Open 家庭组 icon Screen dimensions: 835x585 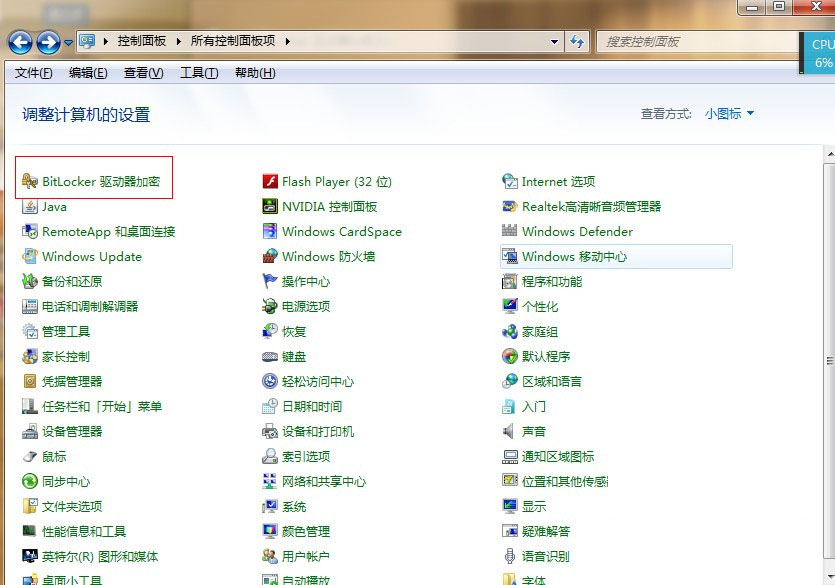pos(510,332)
